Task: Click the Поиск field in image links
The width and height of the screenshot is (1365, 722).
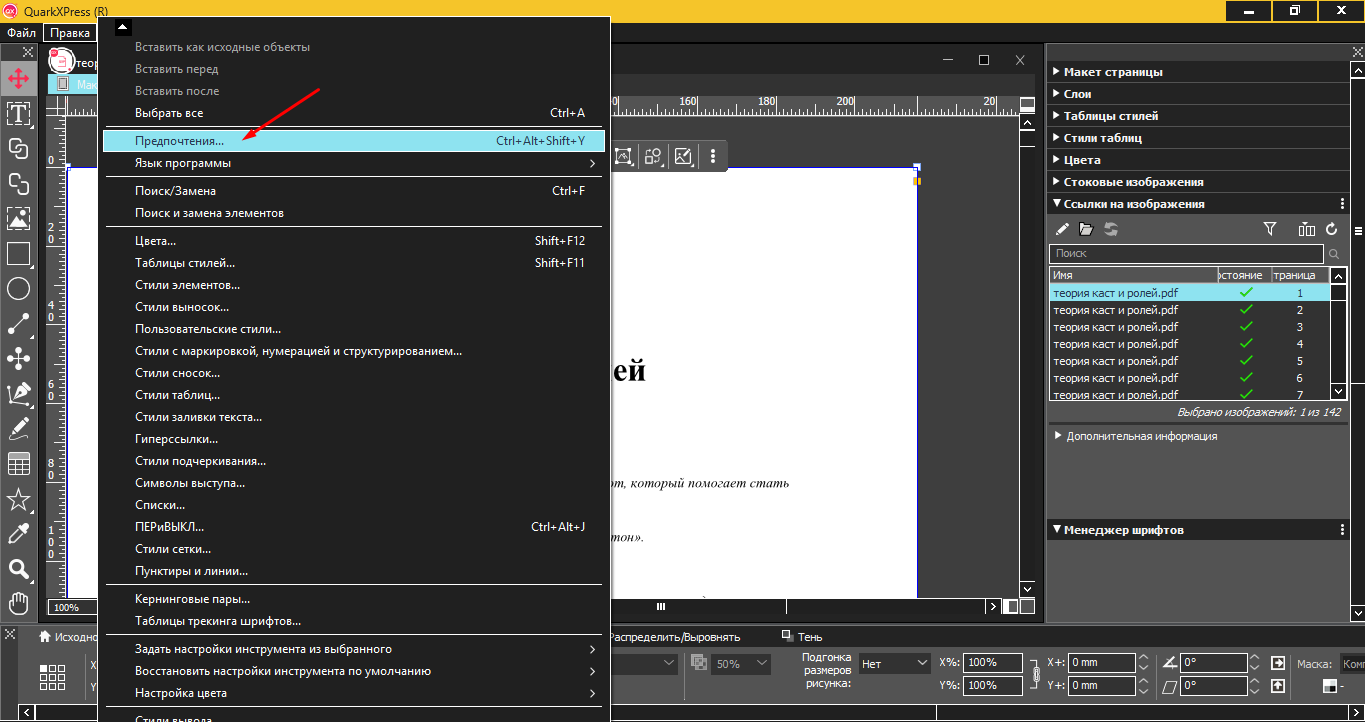Action: point(1188,254)
